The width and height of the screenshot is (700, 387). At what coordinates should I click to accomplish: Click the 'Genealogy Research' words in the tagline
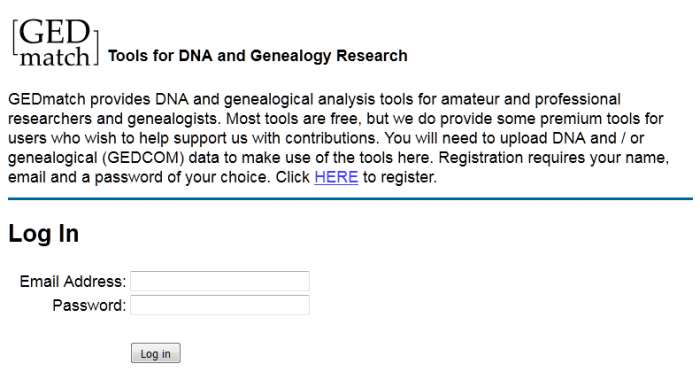pos(329,56)
